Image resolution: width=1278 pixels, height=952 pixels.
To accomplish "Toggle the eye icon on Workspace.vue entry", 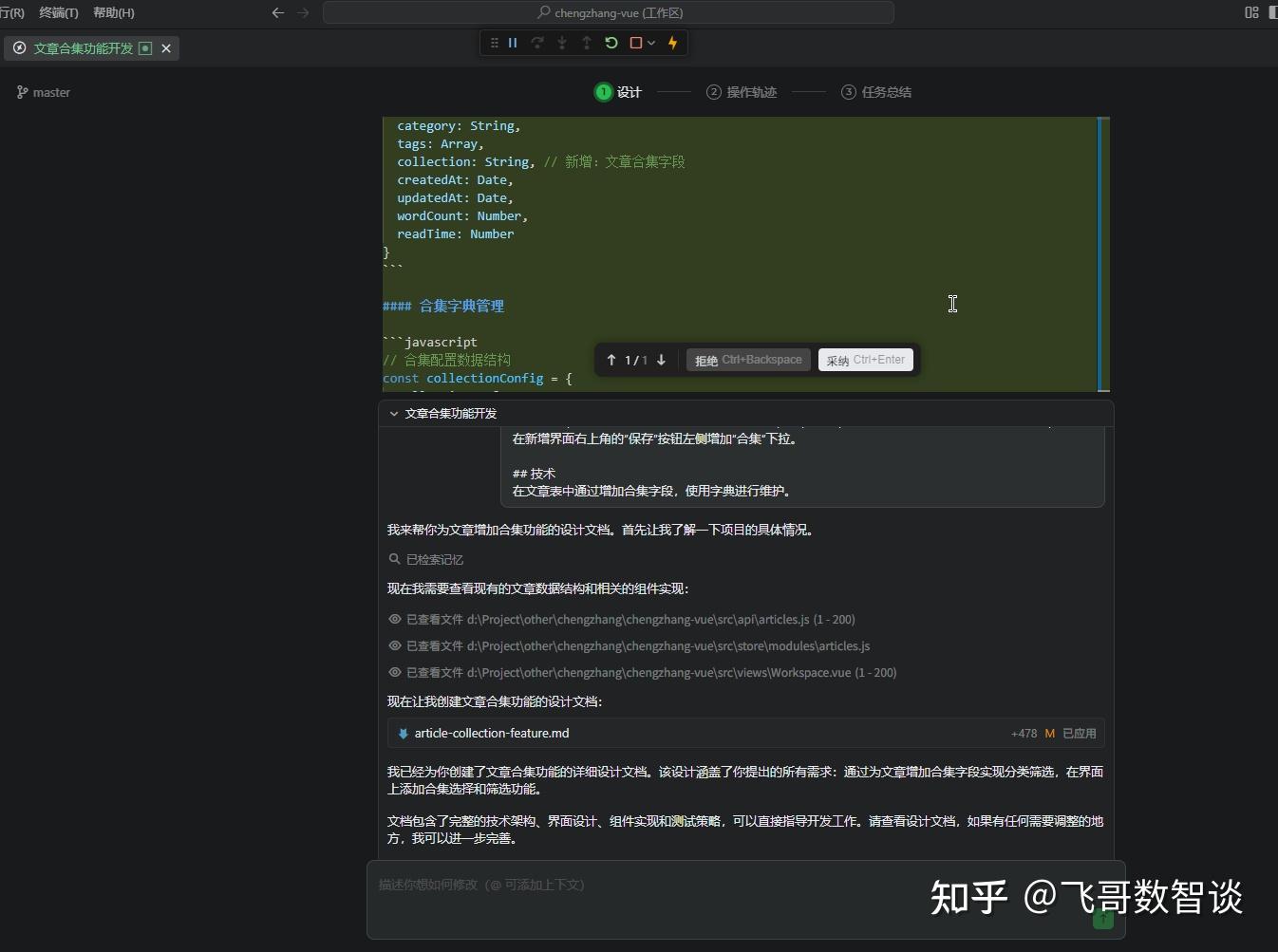I will (x=395, y=672).
